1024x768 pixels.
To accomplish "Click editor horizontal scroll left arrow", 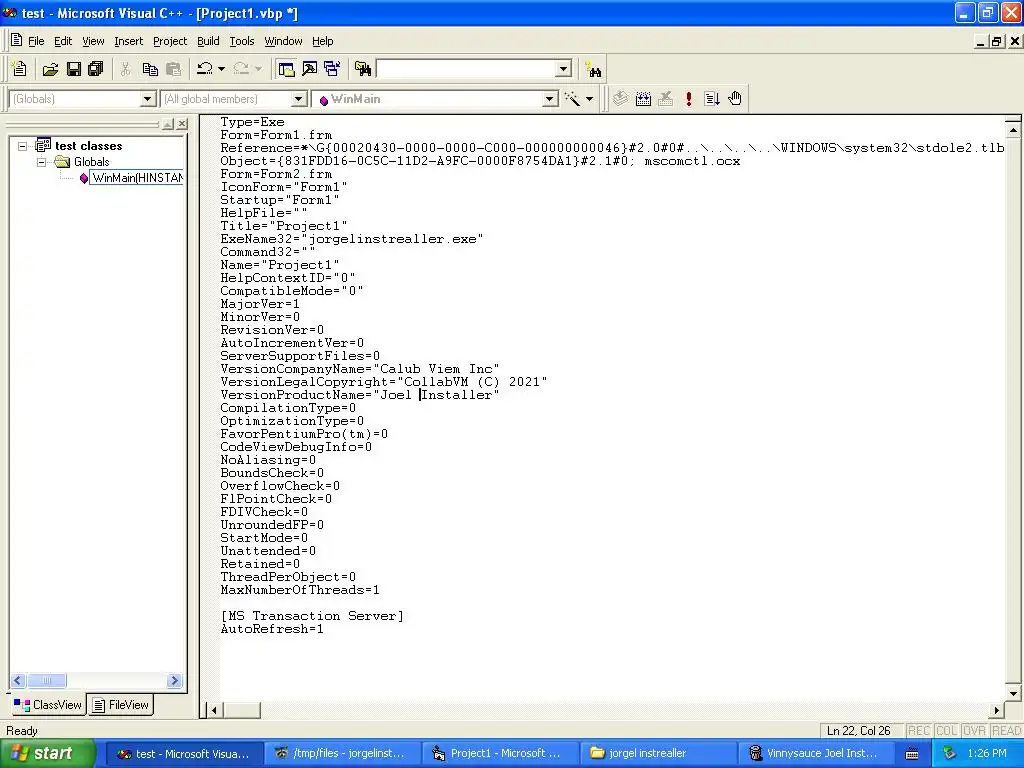I will 214,710.
